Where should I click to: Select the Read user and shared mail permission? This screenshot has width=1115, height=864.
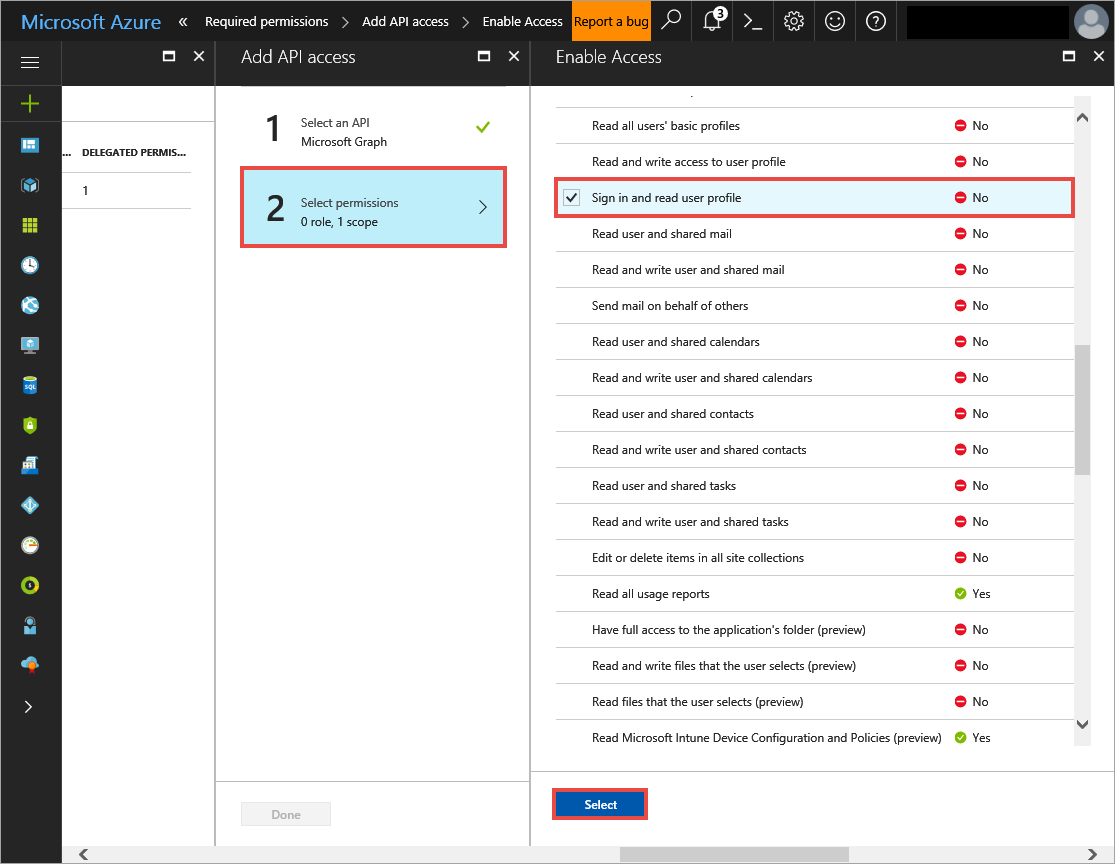tap(661, 234)
